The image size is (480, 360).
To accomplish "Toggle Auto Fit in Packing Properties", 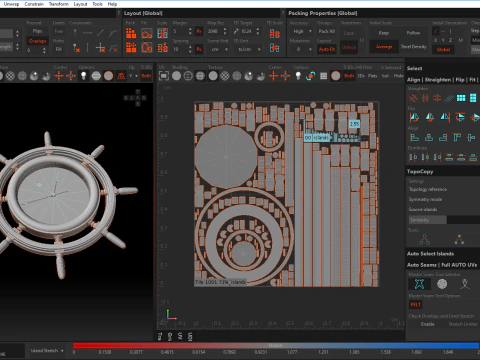I will (327, 49).
